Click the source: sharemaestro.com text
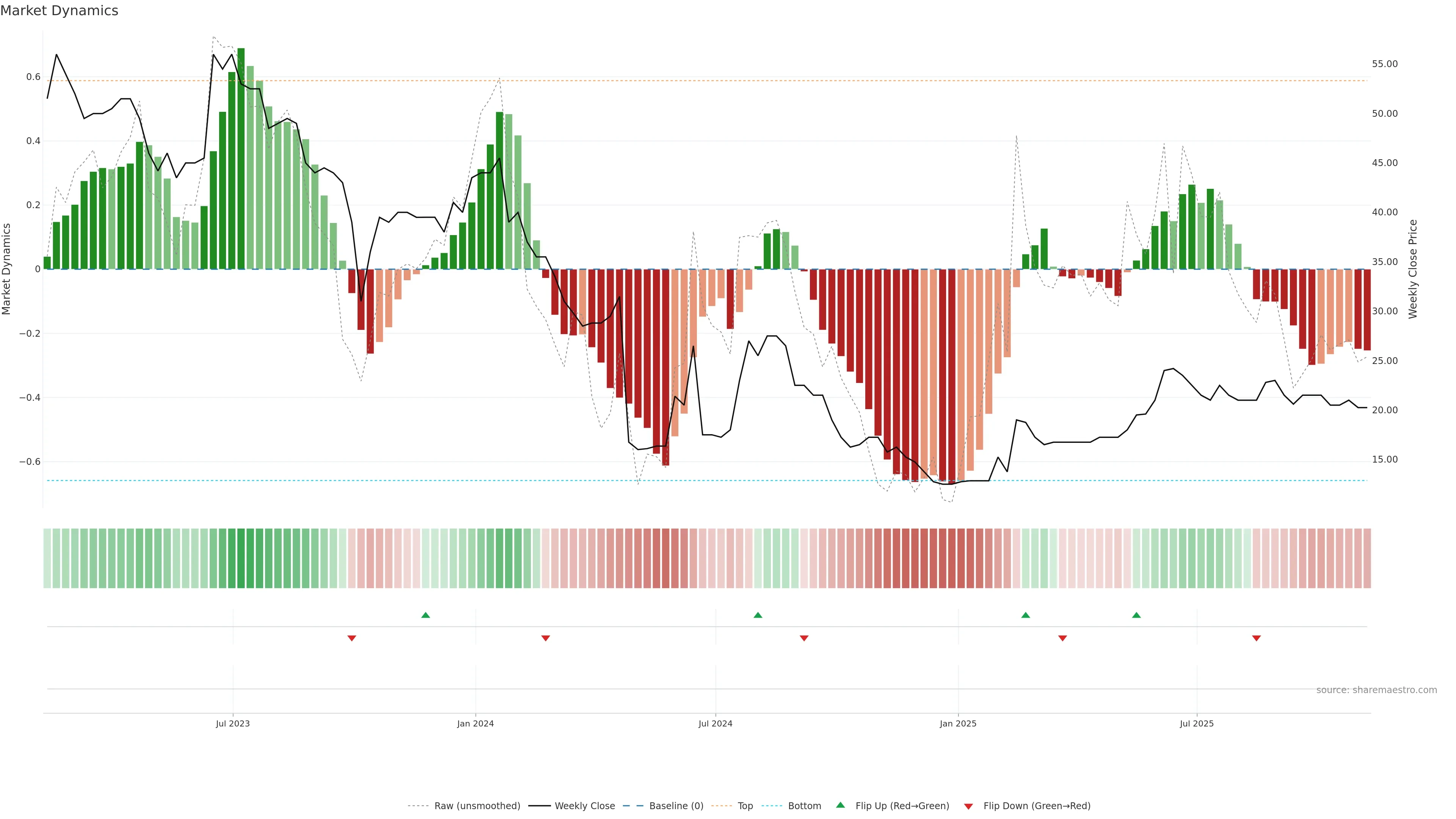 pyautogui.click(x=1376, y=690)
